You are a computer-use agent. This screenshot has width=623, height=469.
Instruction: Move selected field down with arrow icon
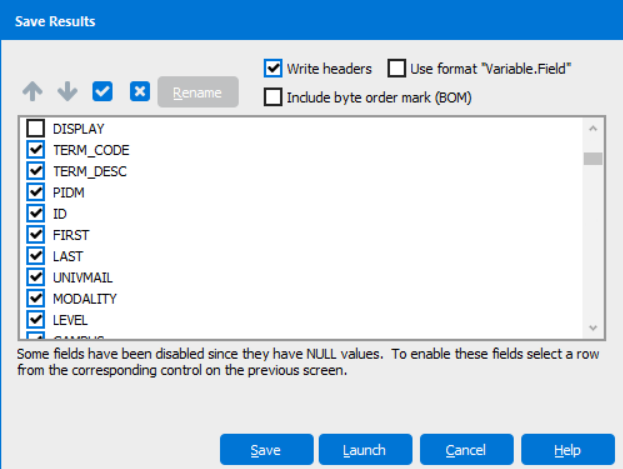67,91
